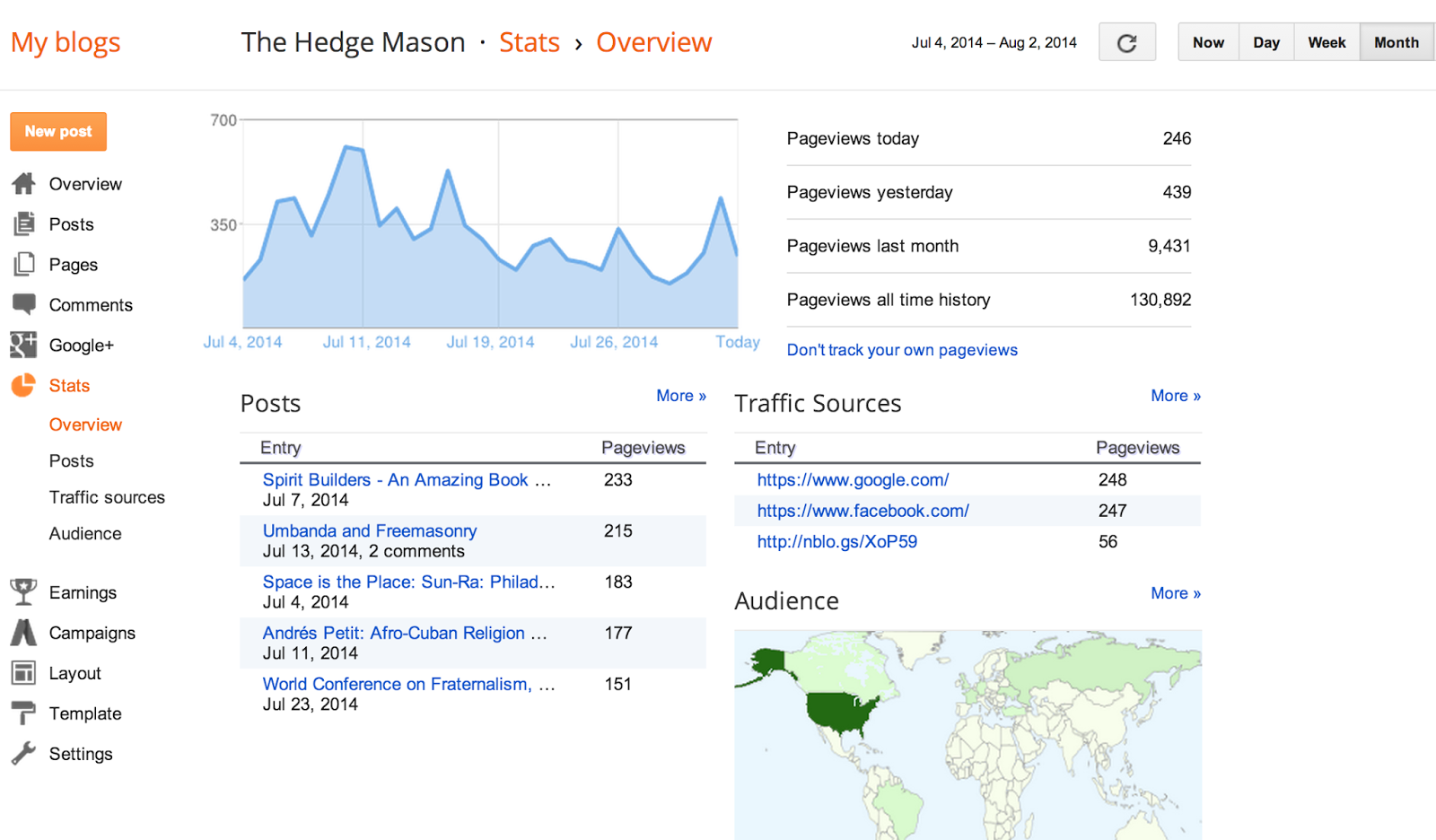Select the Pages icon in the sidebar

(23, 264)
